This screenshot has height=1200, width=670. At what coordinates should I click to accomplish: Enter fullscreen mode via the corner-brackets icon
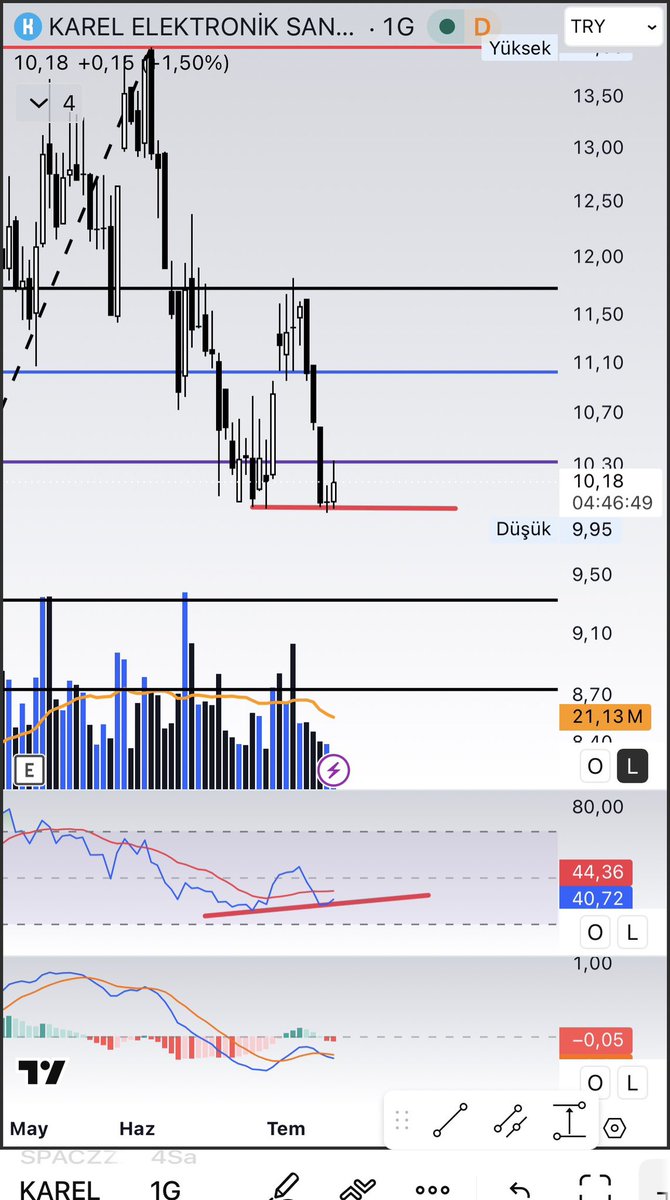pyautogui.click(x=595, y=1189)
